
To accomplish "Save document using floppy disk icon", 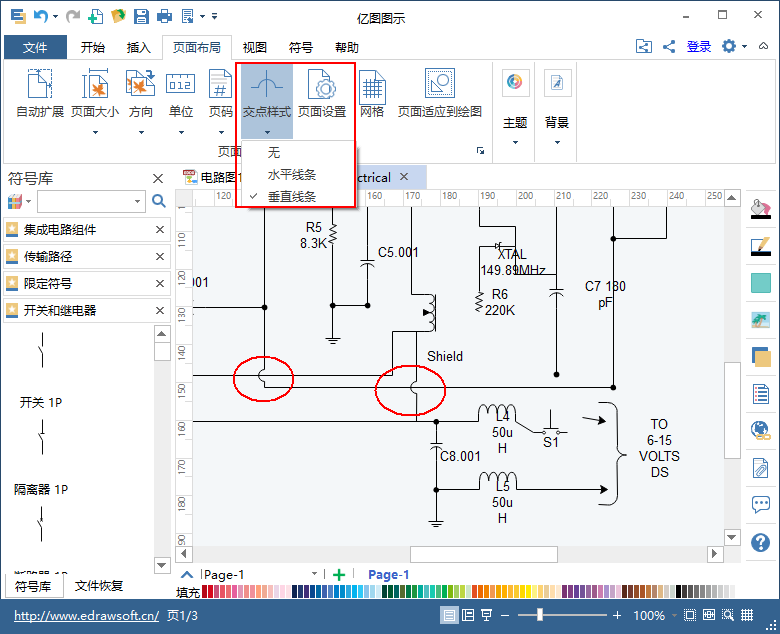I will coord(141,16).
